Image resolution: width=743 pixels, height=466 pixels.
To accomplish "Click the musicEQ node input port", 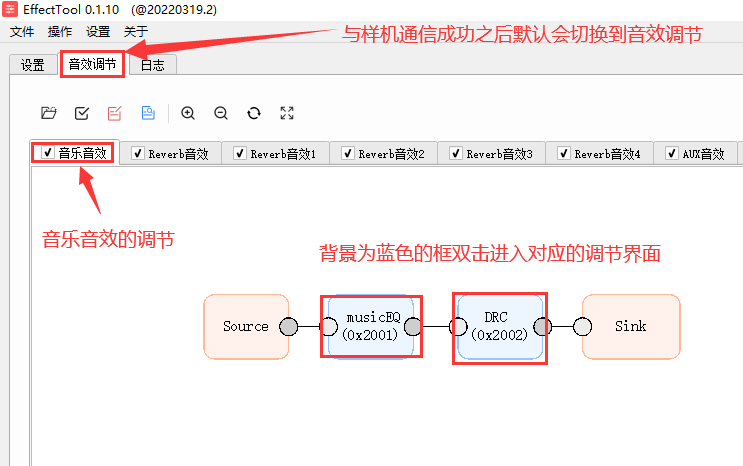I will 328,327.
